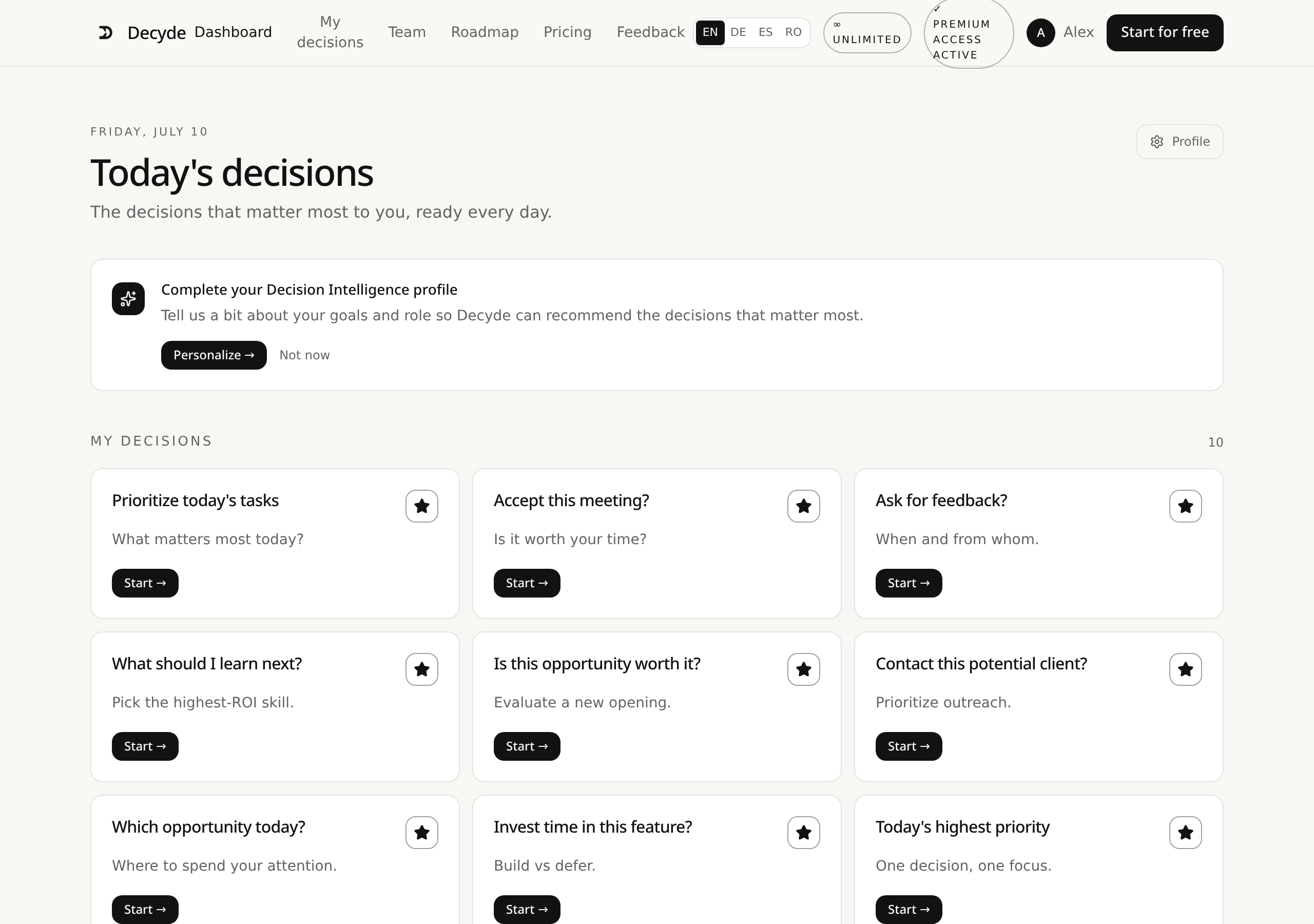
Task: Click the Start for free button
Action: click(x=1165, y=33)
